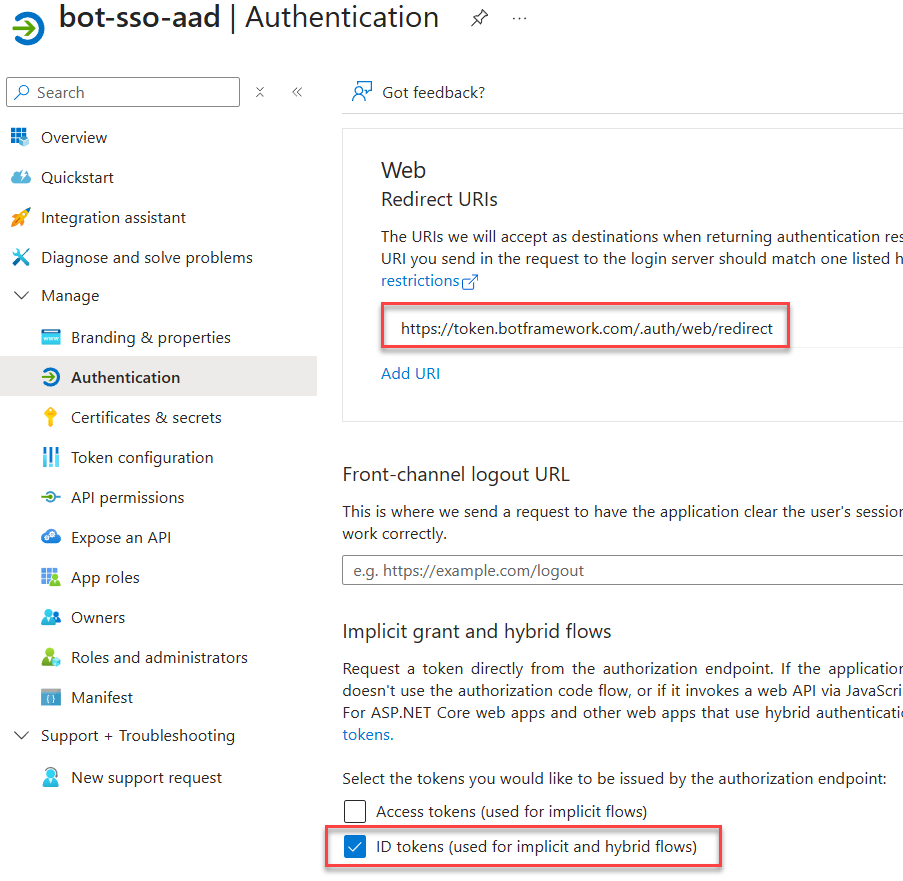Collapse the Support + Troubleshooting section

pos(22,735)
